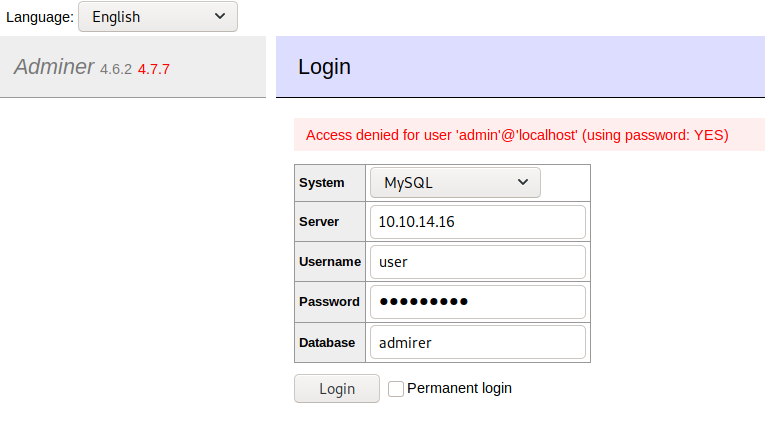Image resolution: width=765 pixels, height=436 pixels.
Task: Click into the Password field
Action: tap(478, 302)
